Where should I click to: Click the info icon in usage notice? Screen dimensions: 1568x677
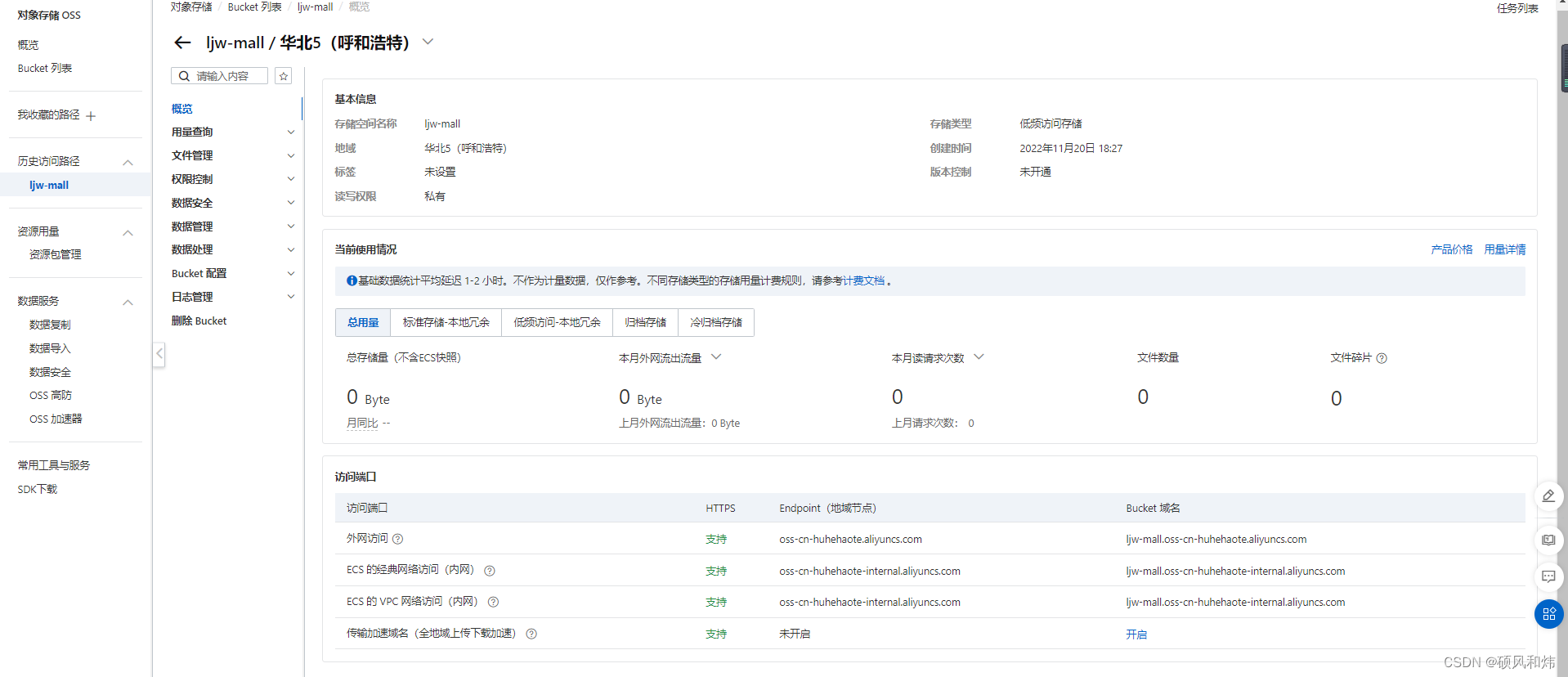352,280
